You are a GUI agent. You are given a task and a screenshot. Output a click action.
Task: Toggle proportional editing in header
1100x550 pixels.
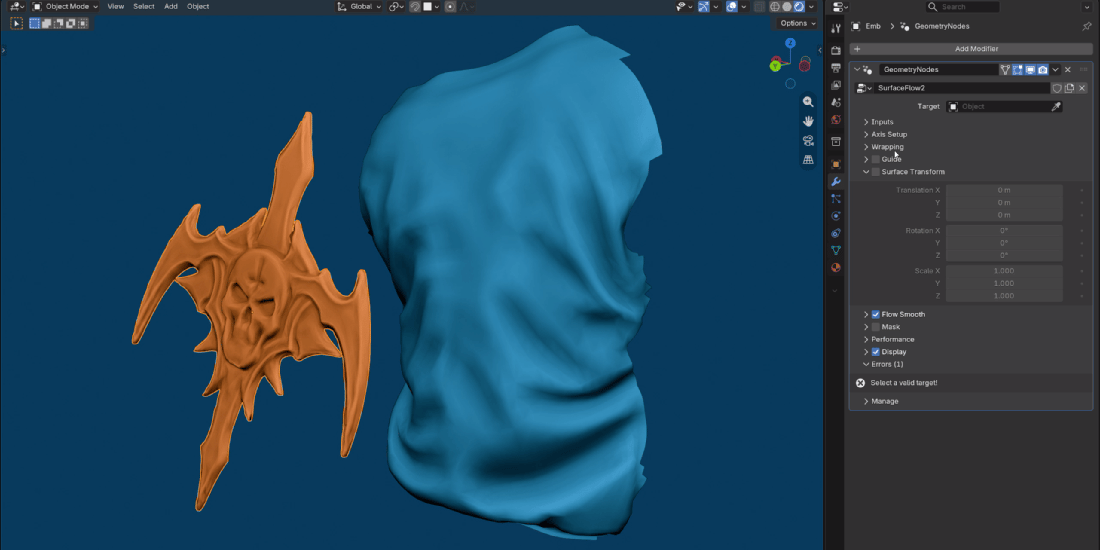450,6
